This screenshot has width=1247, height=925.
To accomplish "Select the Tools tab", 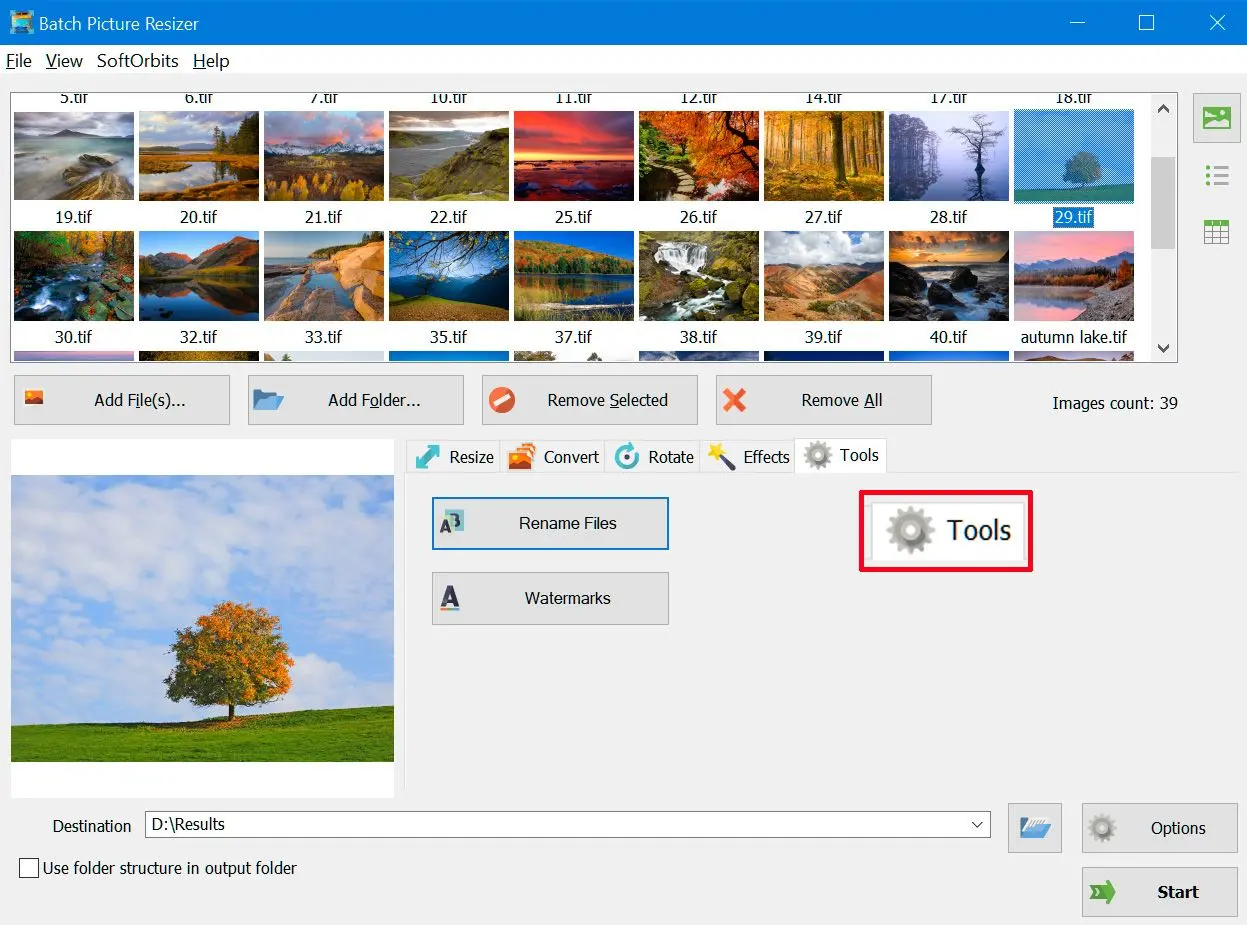I will tap(841, 455).
